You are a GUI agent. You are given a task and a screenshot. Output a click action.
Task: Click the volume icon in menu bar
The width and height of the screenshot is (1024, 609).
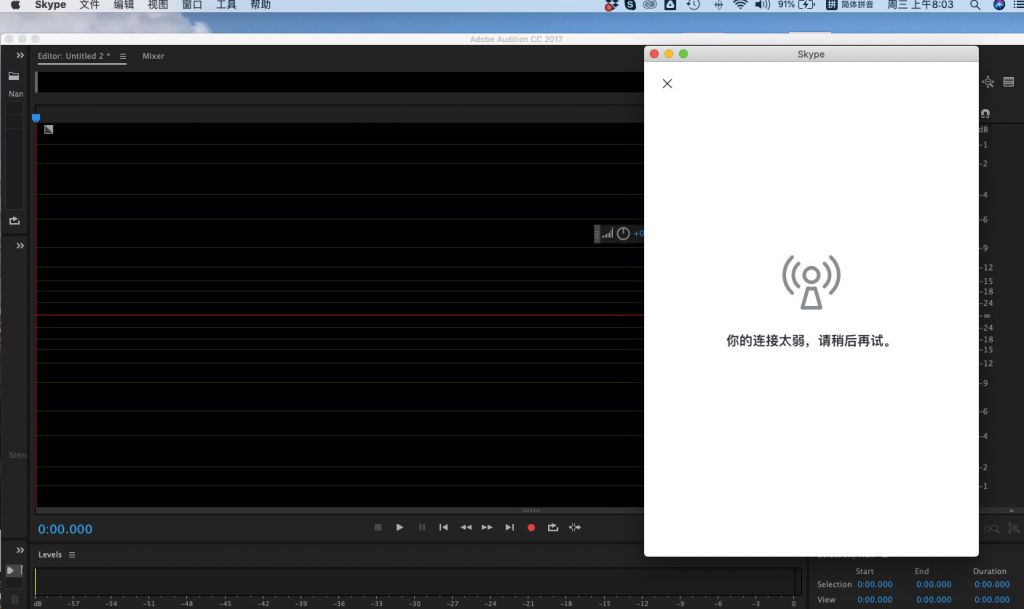[762, 5]
